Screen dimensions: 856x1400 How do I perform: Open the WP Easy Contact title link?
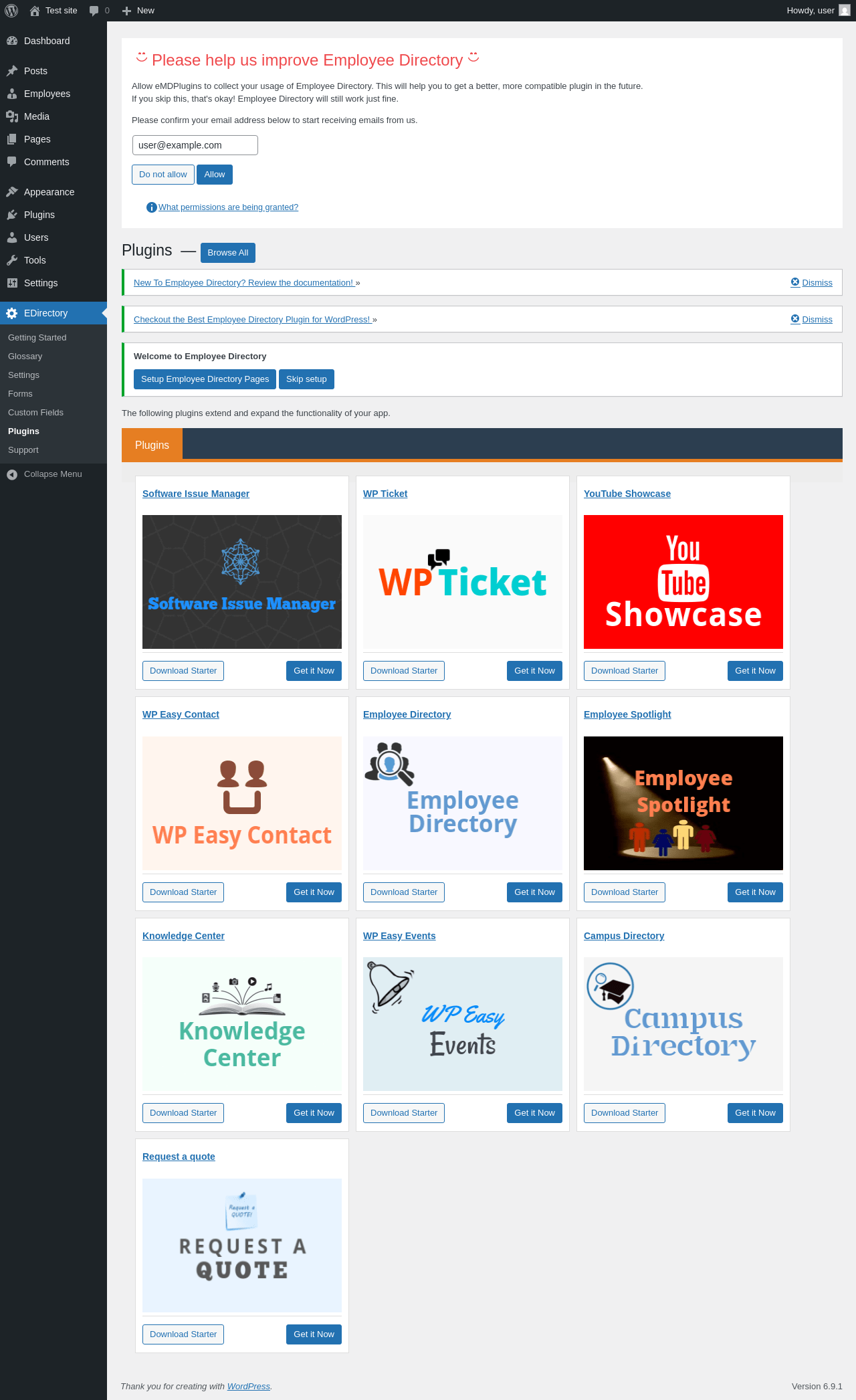tap(181, 714)
